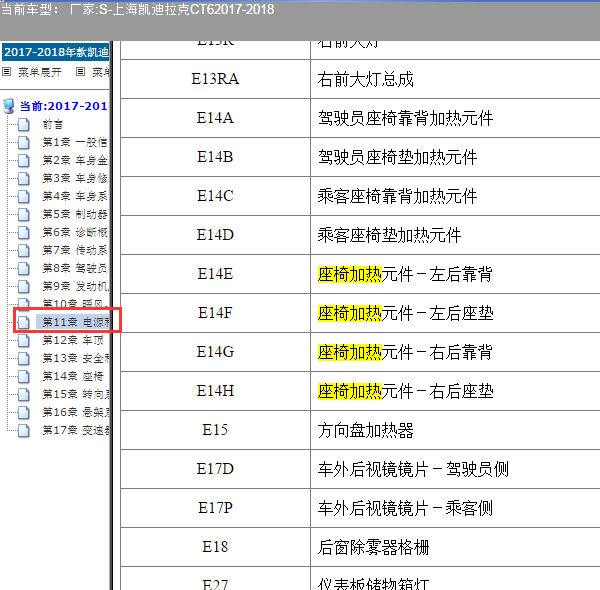Click 方向盘加热器 description text
This screenshot has width=600, height=590.
365,430
